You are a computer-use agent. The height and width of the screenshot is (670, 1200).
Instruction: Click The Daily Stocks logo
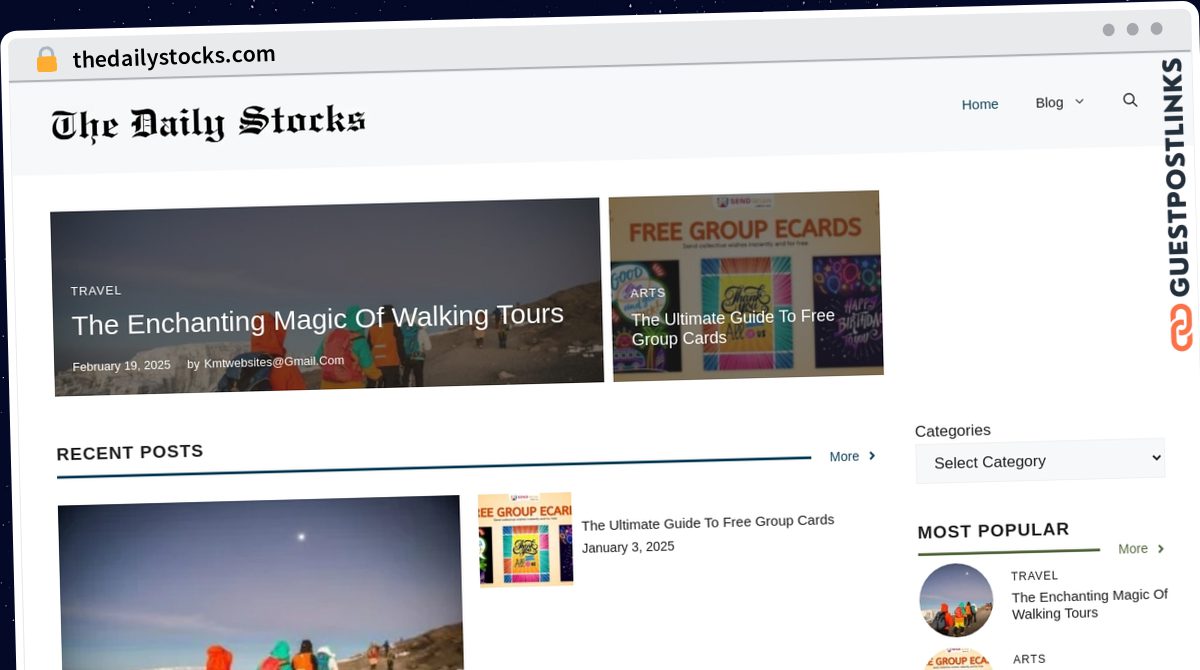coord(208,123)
